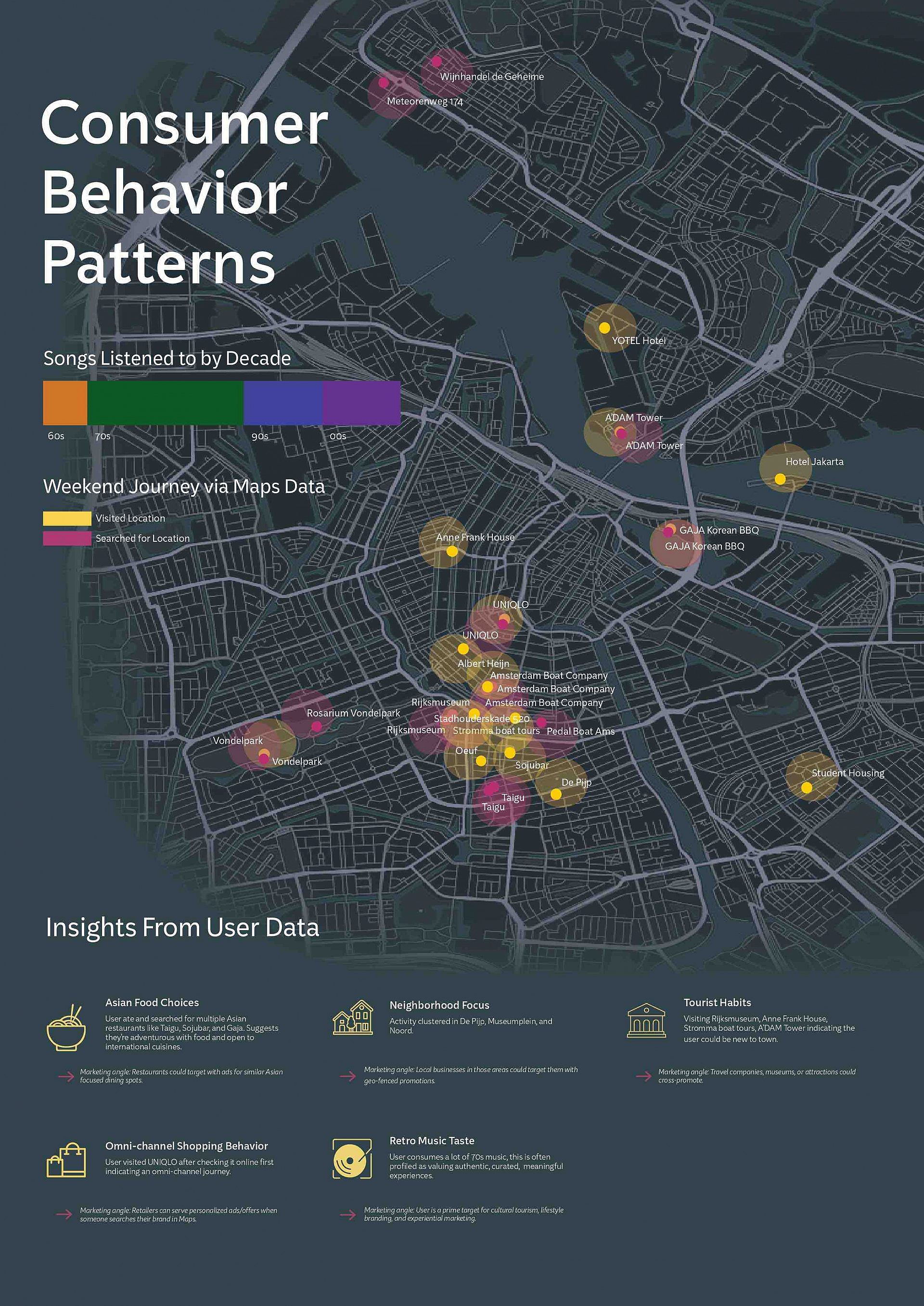924x1306 pixels.
Task: Click arrow beside Tourist Habits marketing angle
Action: click(x=643, y=1076)
